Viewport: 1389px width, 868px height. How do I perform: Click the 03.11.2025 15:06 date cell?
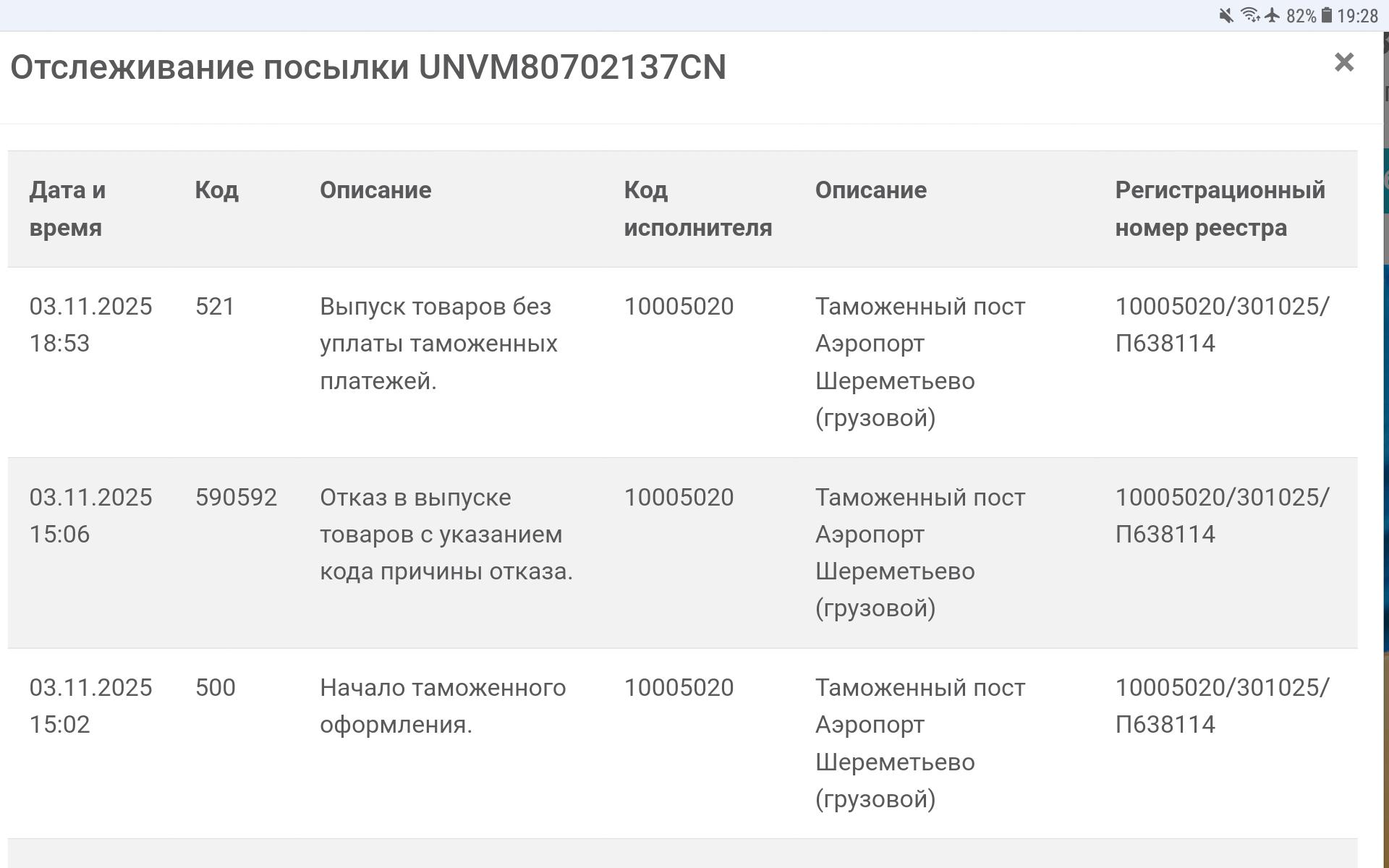point(90,516)
